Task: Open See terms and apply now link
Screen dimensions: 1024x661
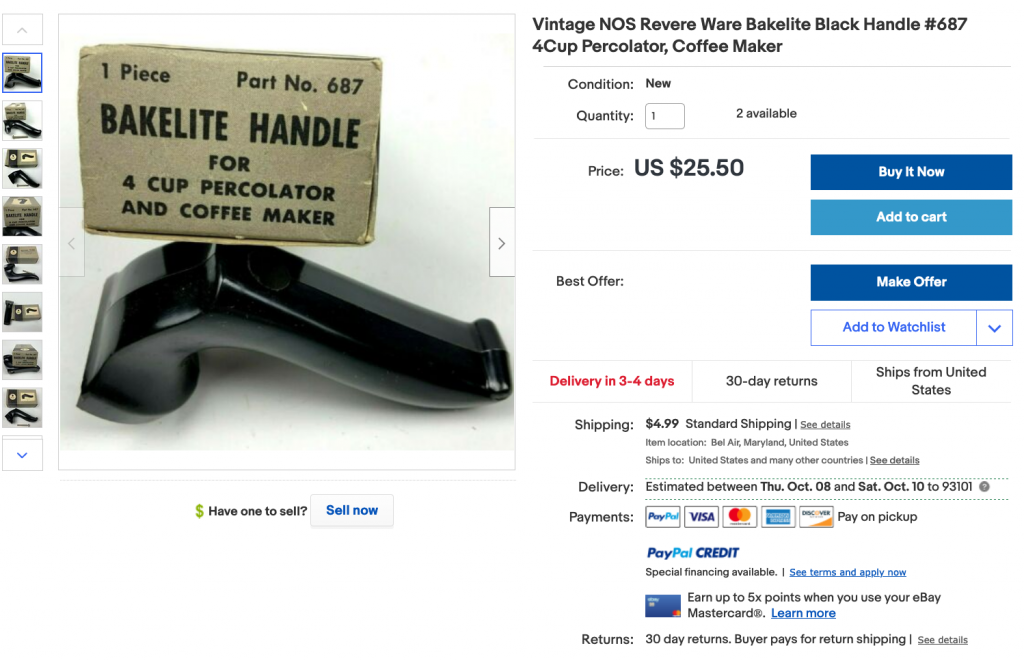Action: coord(848,572)
